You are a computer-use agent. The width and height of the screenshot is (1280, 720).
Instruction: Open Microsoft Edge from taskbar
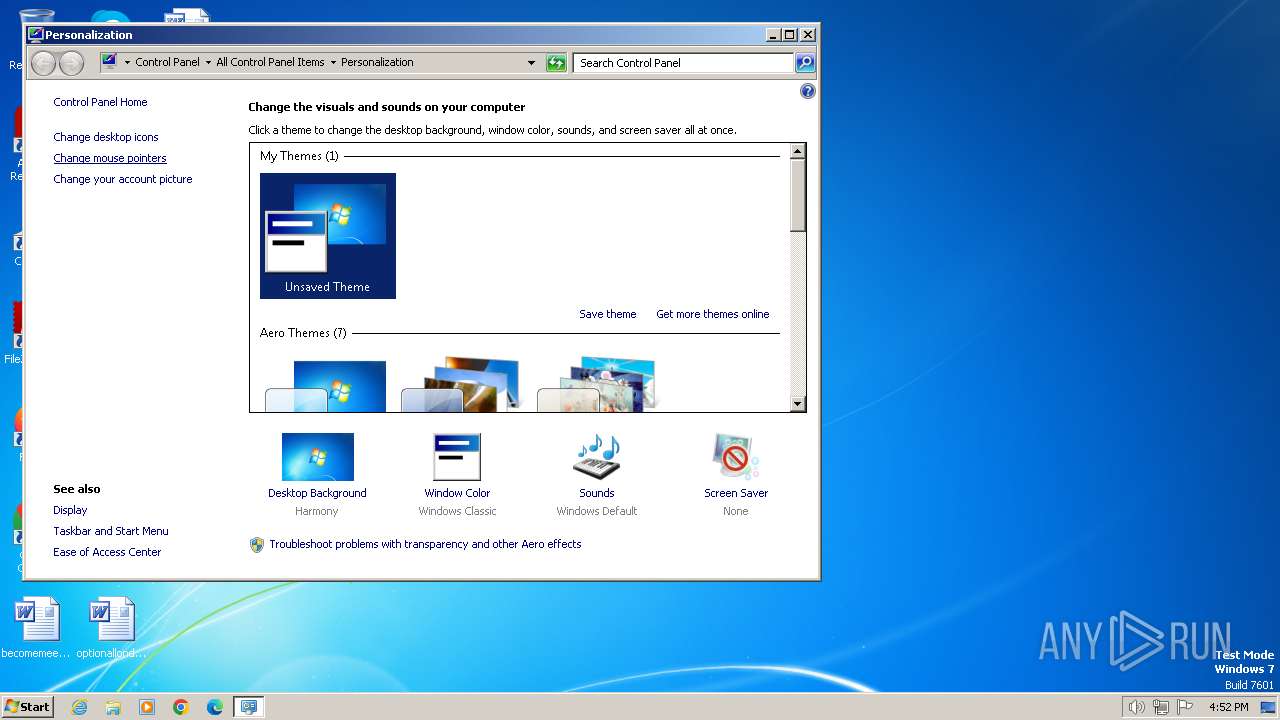point(215,707)
